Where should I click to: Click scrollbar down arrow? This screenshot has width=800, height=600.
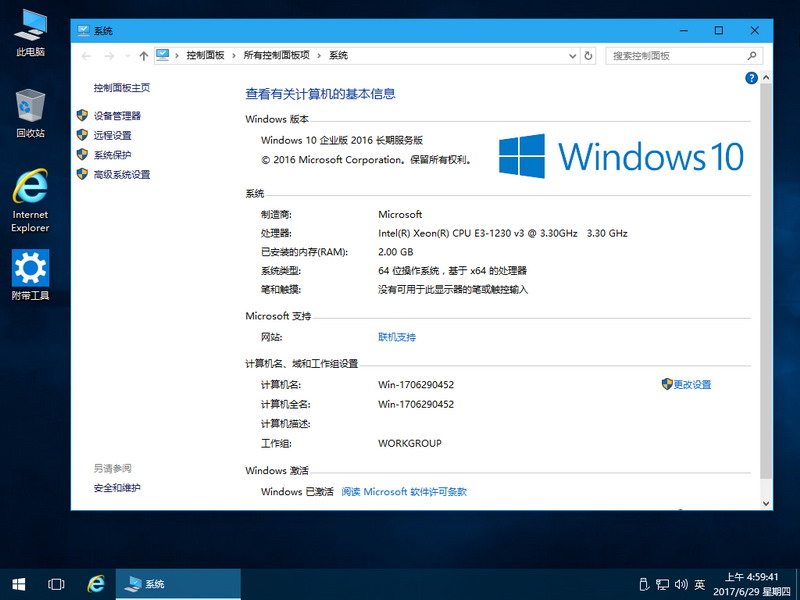766,503
